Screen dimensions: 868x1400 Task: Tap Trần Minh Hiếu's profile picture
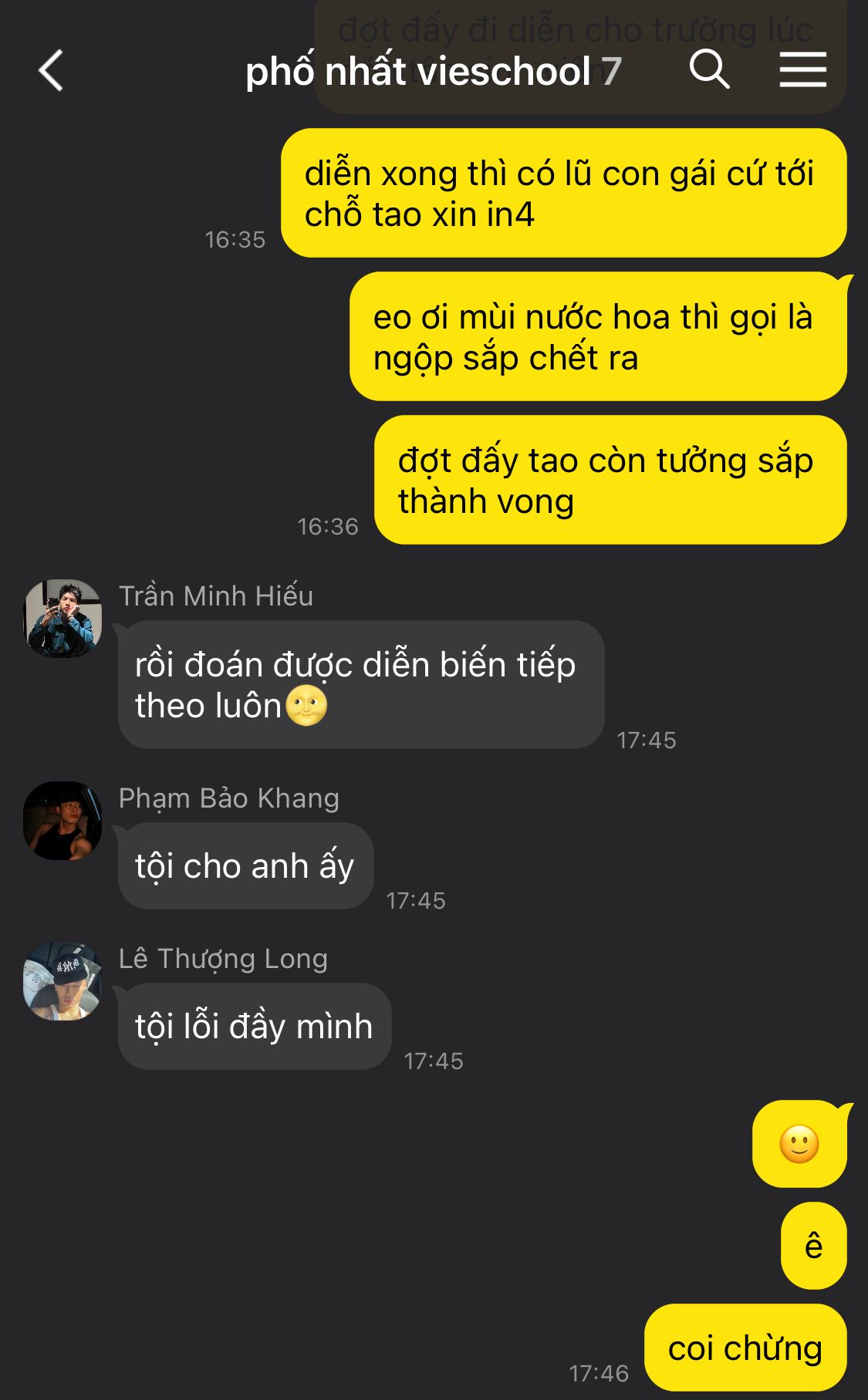tap(62, 619)
